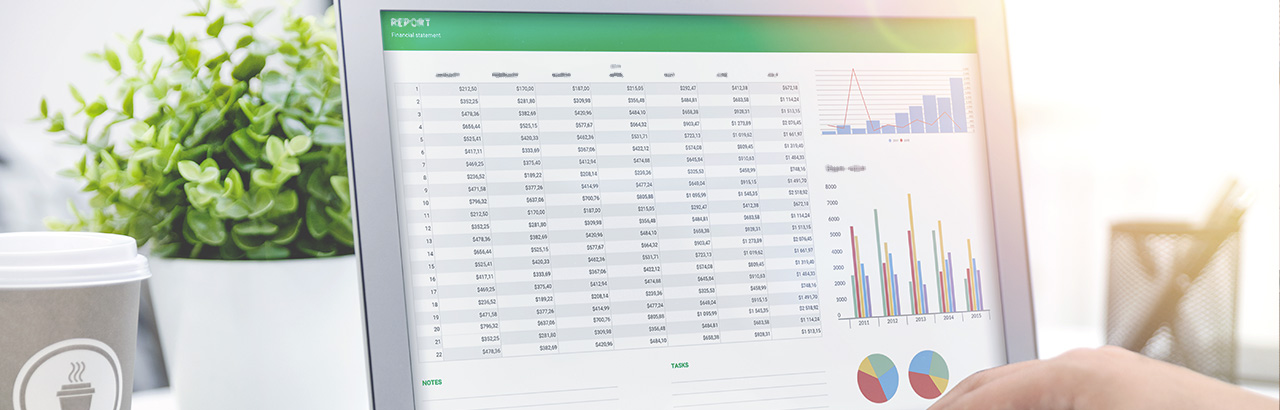Click cell $212,50 in row 1
Viewport: 1280px width, 410px height.
467,88
